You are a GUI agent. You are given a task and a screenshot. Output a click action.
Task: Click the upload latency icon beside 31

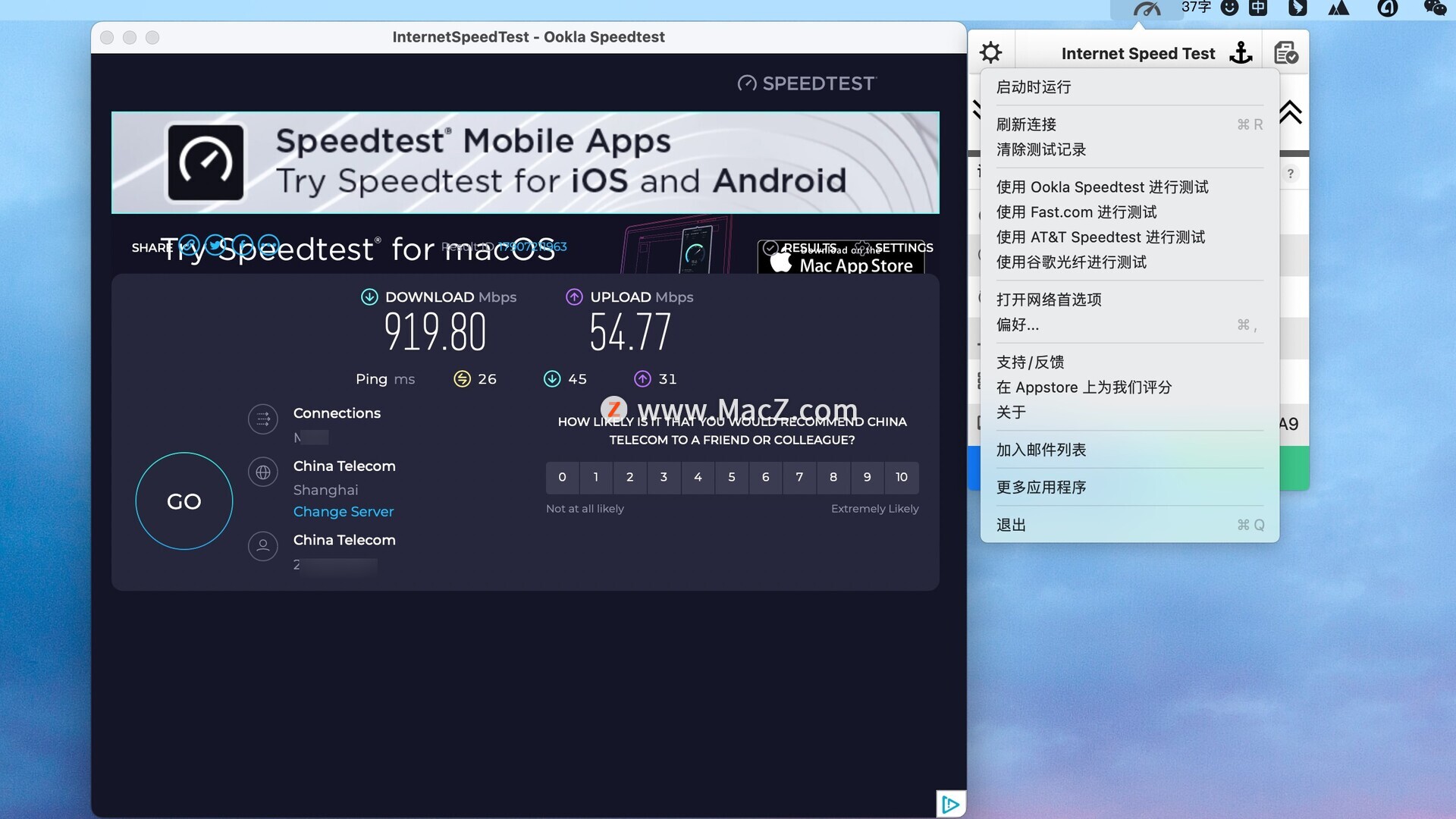pos(642,379)
